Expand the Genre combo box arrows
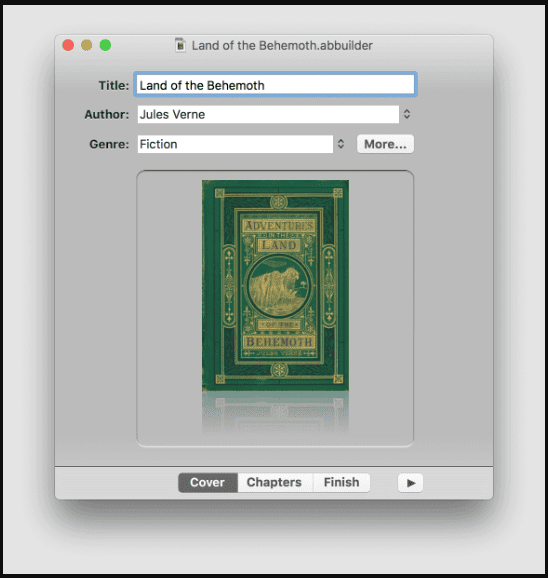548x578 pixels. (341, 144)
